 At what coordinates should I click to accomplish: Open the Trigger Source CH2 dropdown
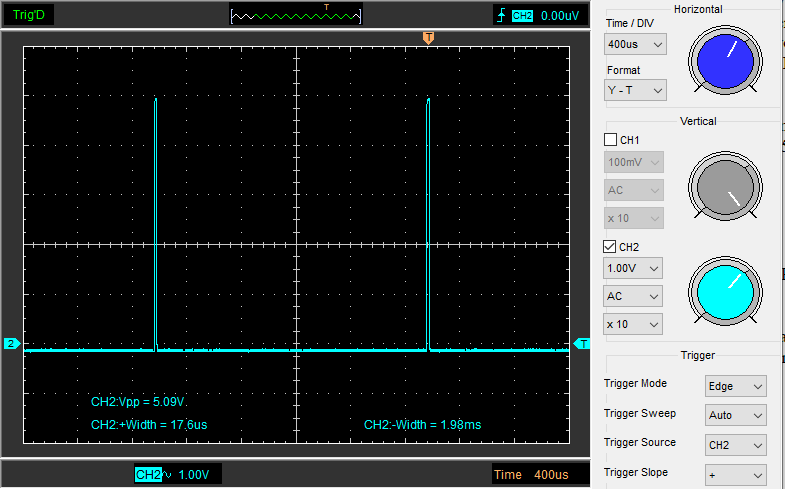[x=735, y=445]
